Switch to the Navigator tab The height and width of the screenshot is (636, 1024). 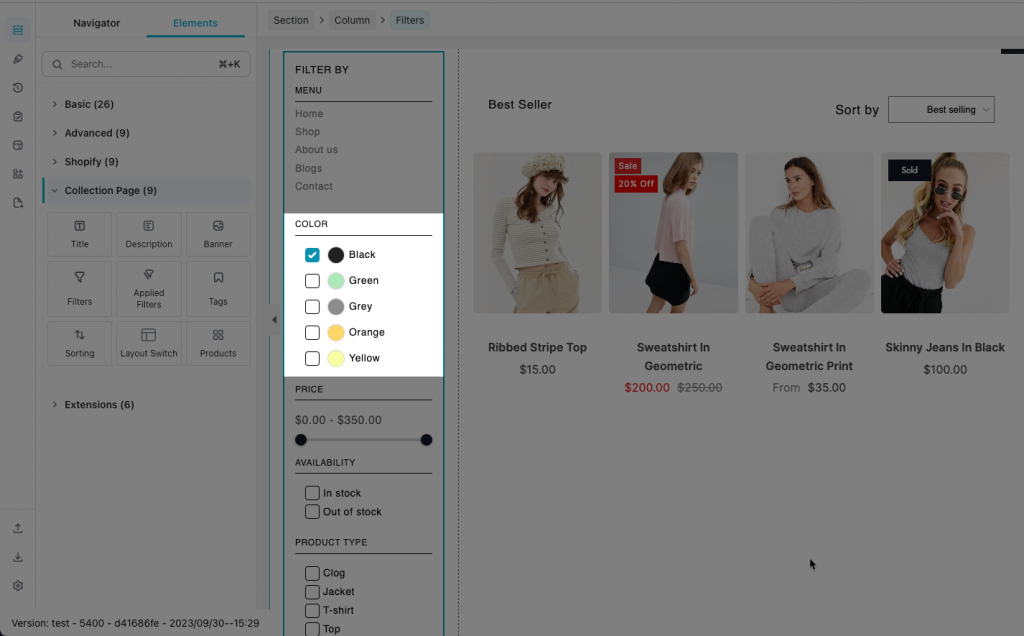[97, 23]
